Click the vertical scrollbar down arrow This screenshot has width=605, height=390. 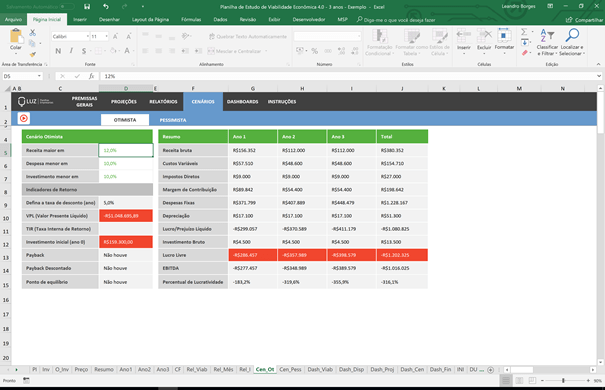click(x=600, y=362)
